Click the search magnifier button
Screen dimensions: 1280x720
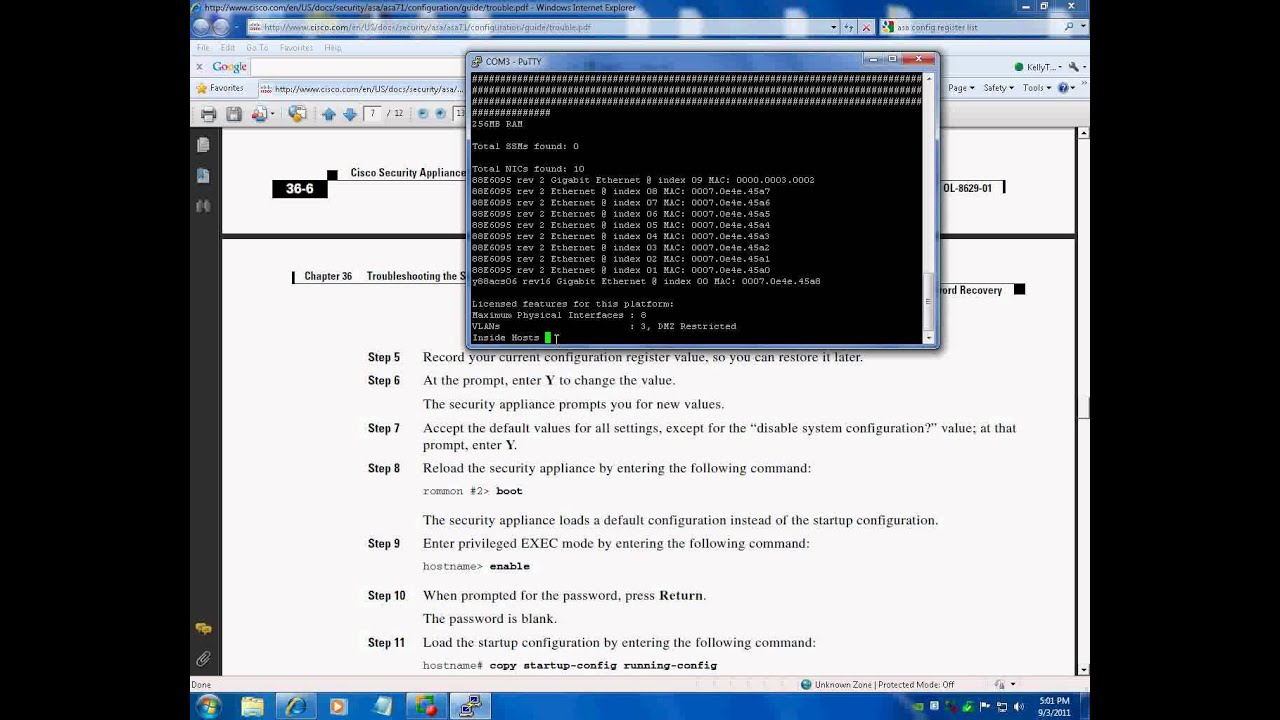1069,27
